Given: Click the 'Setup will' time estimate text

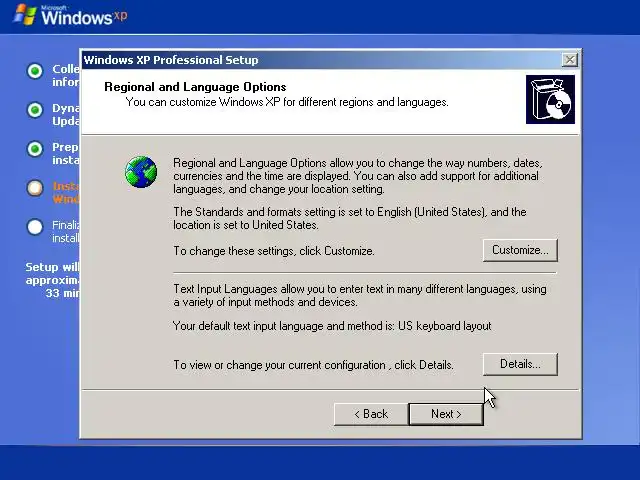Looking at the screenshot, I should click(x=53, y=280).
